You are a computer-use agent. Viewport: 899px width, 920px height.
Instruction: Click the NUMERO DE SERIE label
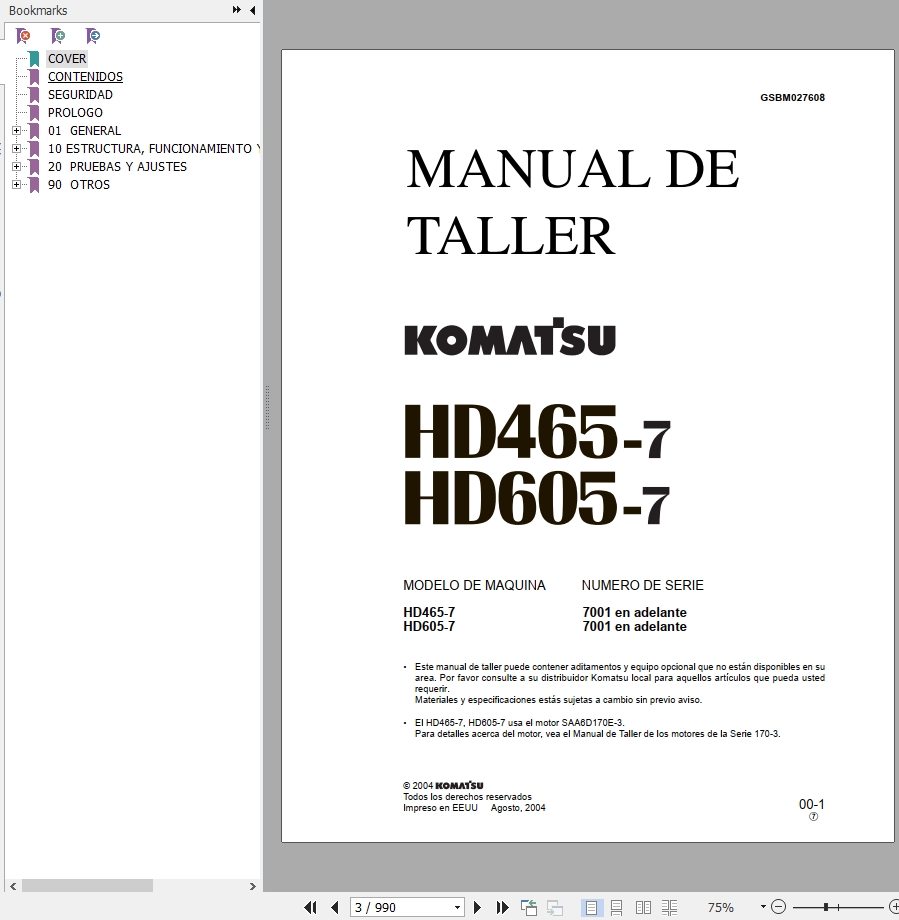(643, 585)
